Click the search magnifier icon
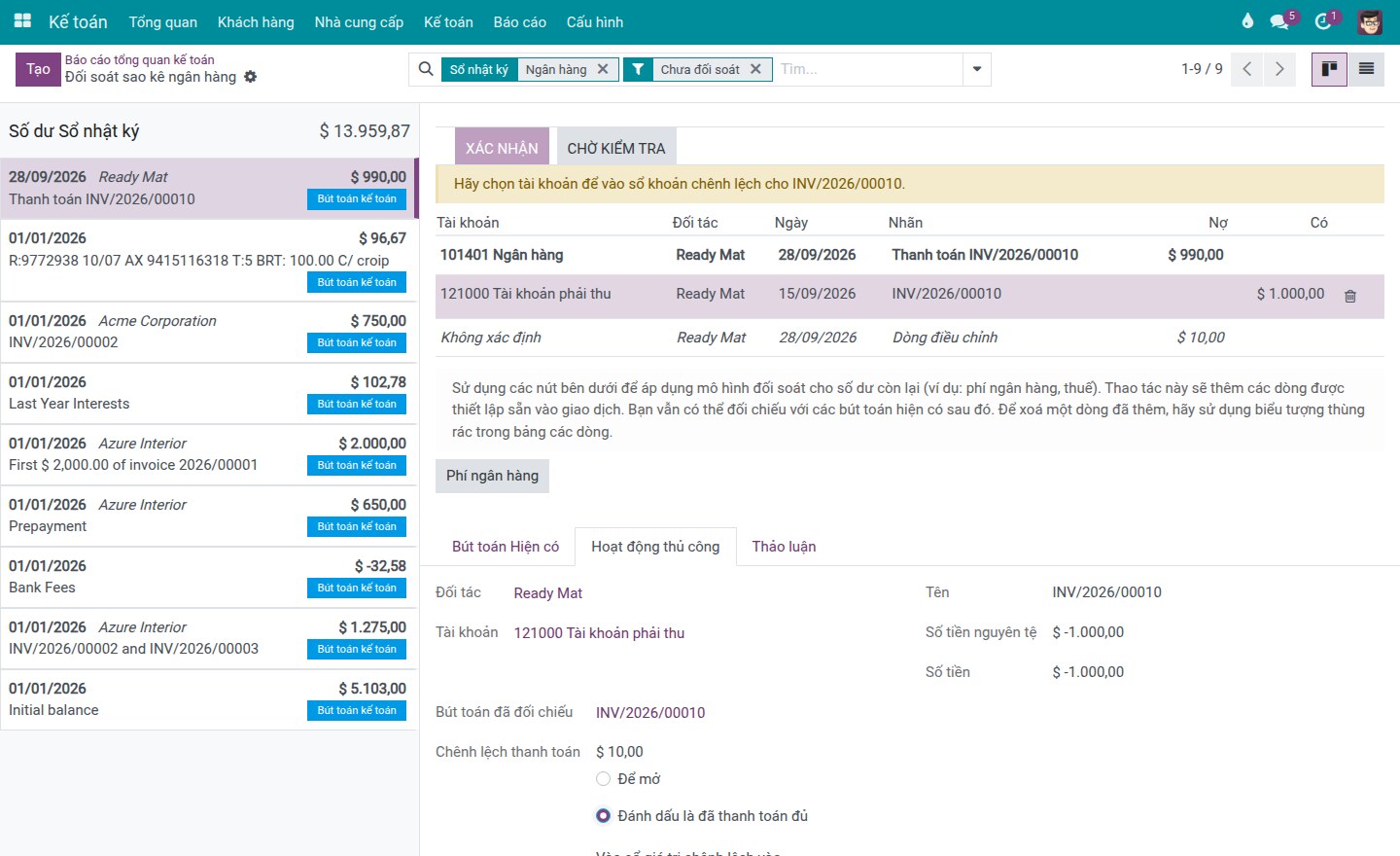The height and width of the screenshot is (856, 1400). 426,69
